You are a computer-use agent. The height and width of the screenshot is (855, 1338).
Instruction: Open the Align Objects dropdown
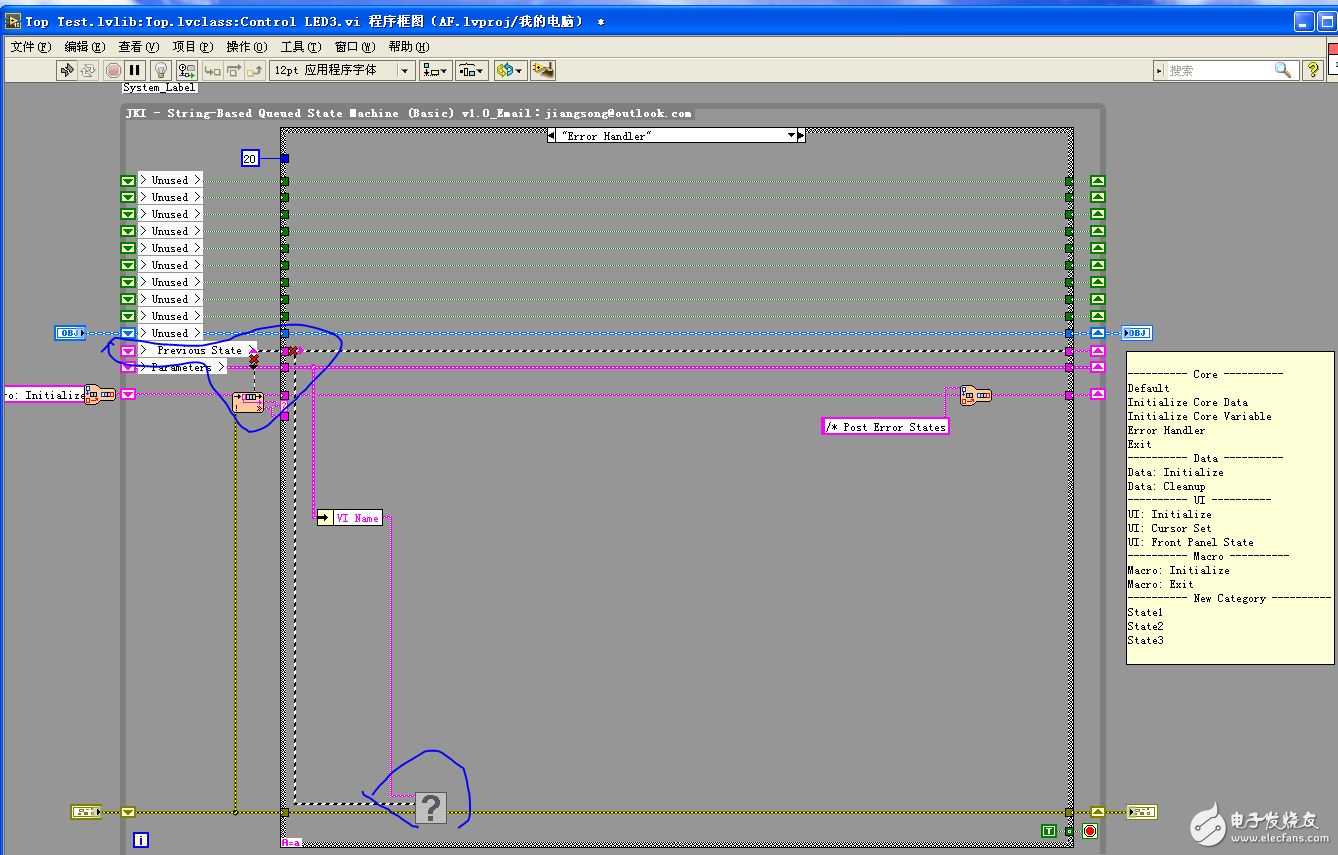tap(435, 70)
